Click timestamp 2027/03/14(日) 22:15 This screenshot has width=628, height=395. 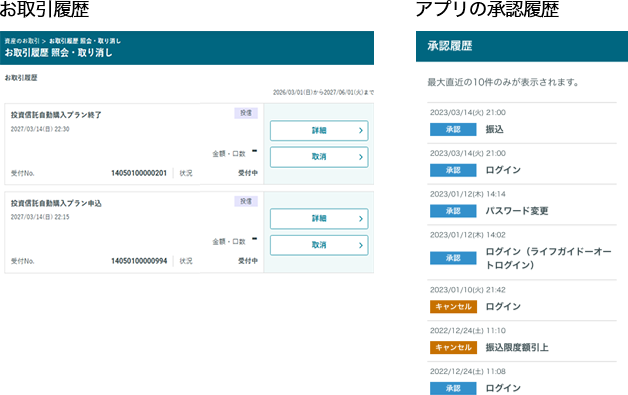[x=40, y=217]
